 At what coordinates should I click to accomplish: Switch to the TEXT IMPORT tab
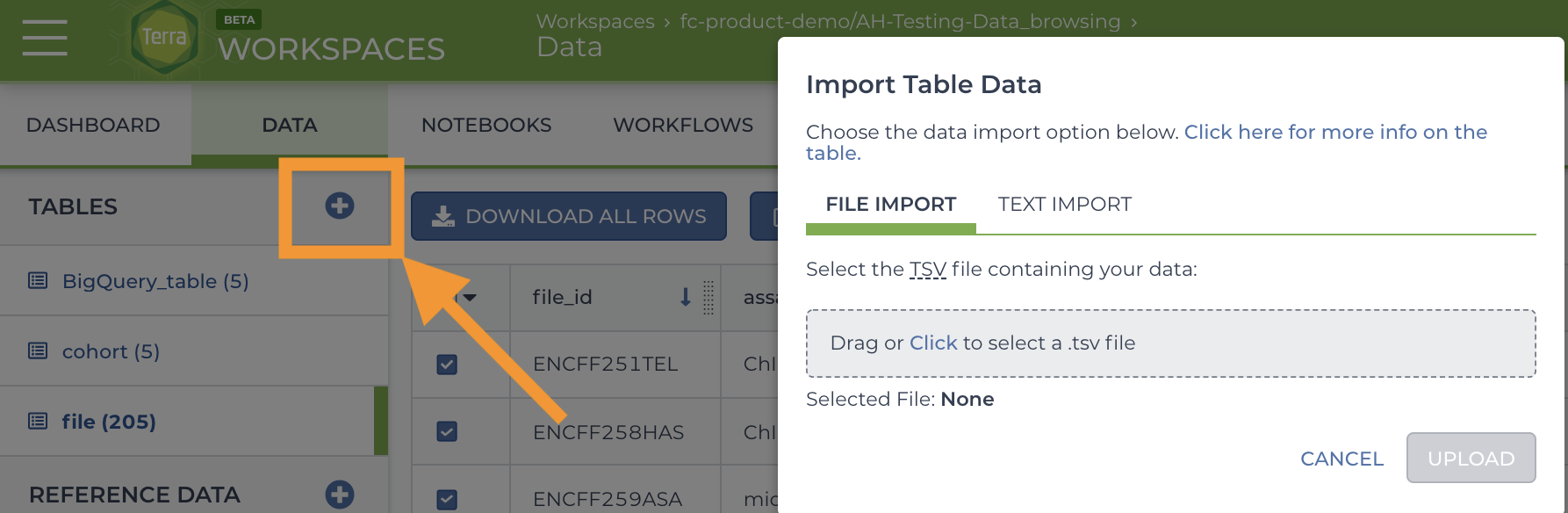pos(1065,205)
